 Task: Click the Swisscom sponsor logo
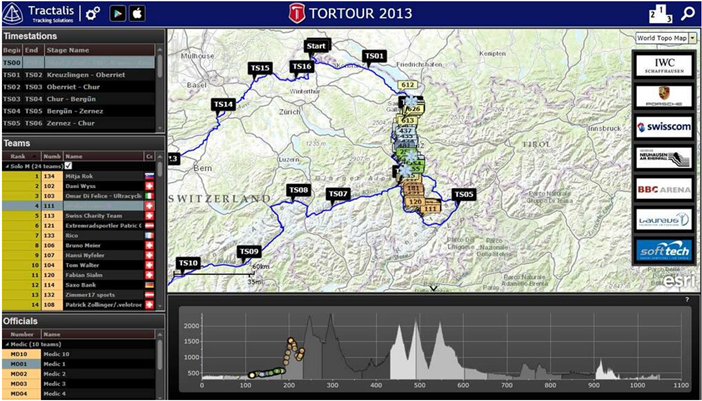click(x=664, y=127)
